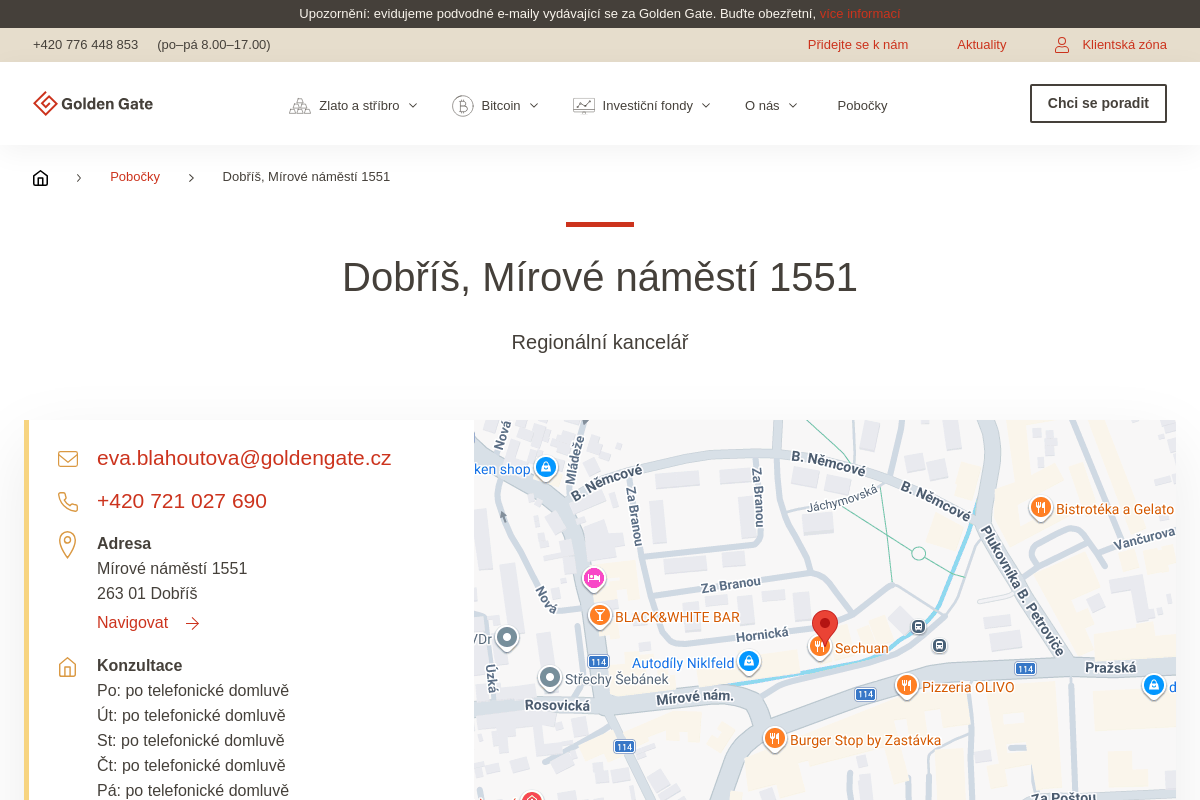Click the Golden Gate logo

click(x=93, y=104)
